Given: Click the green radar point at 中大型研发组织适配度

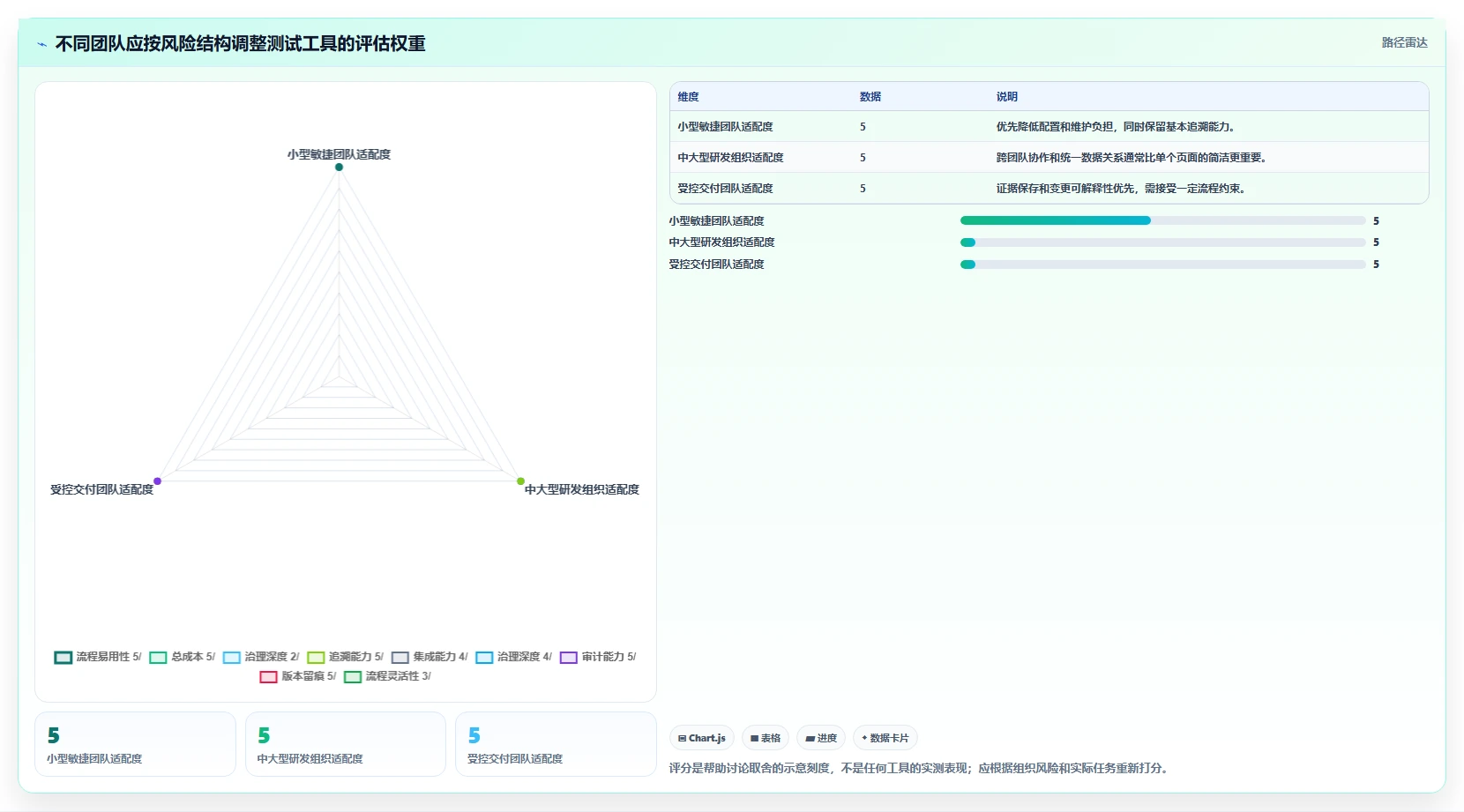Looking at the screenshot, I should click(x=520, y=480).
